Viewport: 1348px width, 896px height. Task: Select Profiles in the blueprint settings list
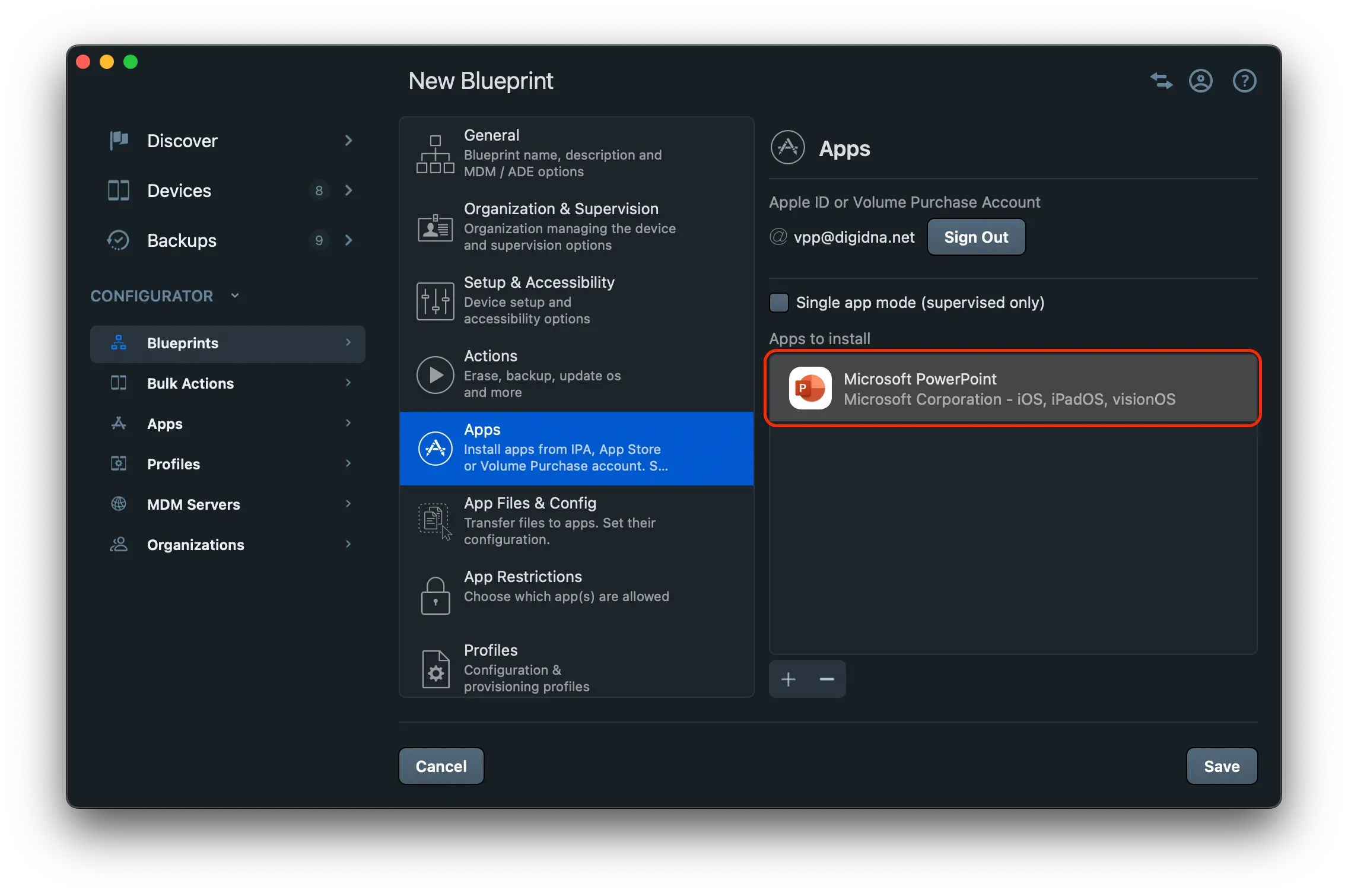[534, 667]
